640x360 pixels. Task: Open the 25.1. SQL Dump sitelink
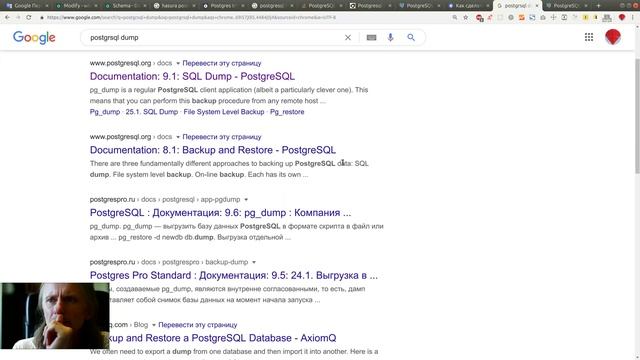[152, 112]
